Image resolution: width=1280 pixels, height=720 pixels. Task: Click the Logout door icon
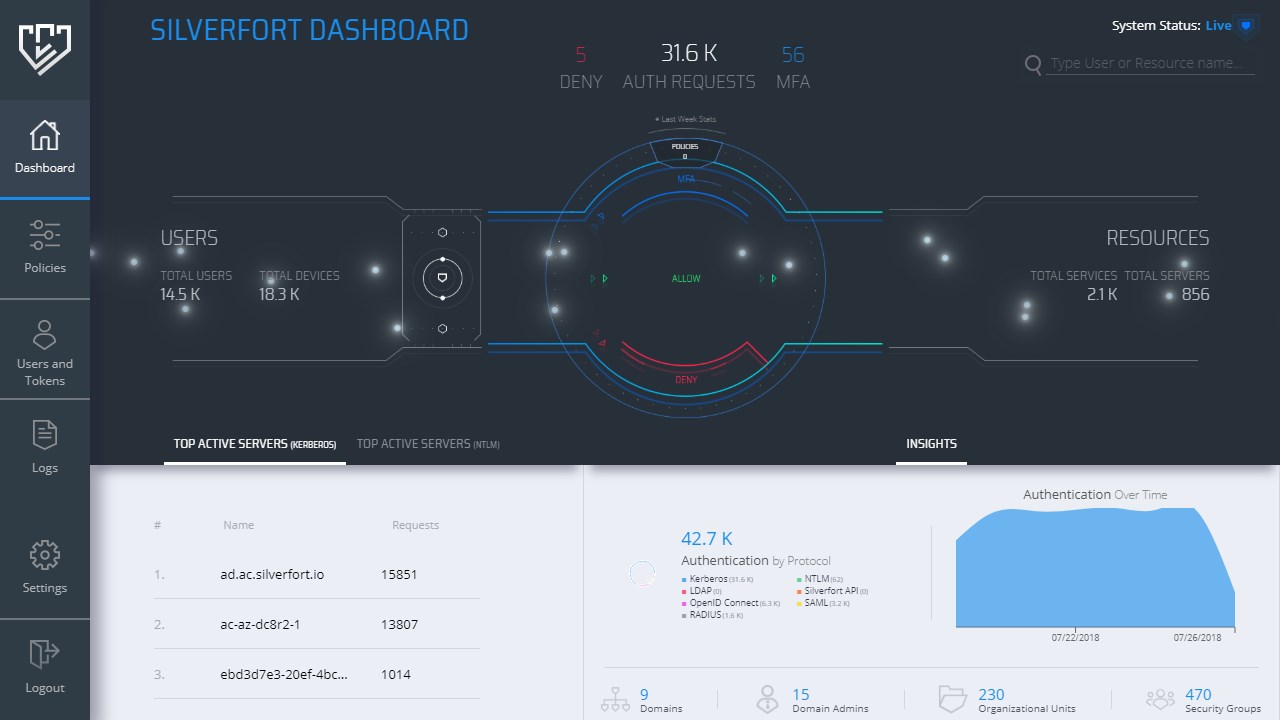(x=45, y=655)
